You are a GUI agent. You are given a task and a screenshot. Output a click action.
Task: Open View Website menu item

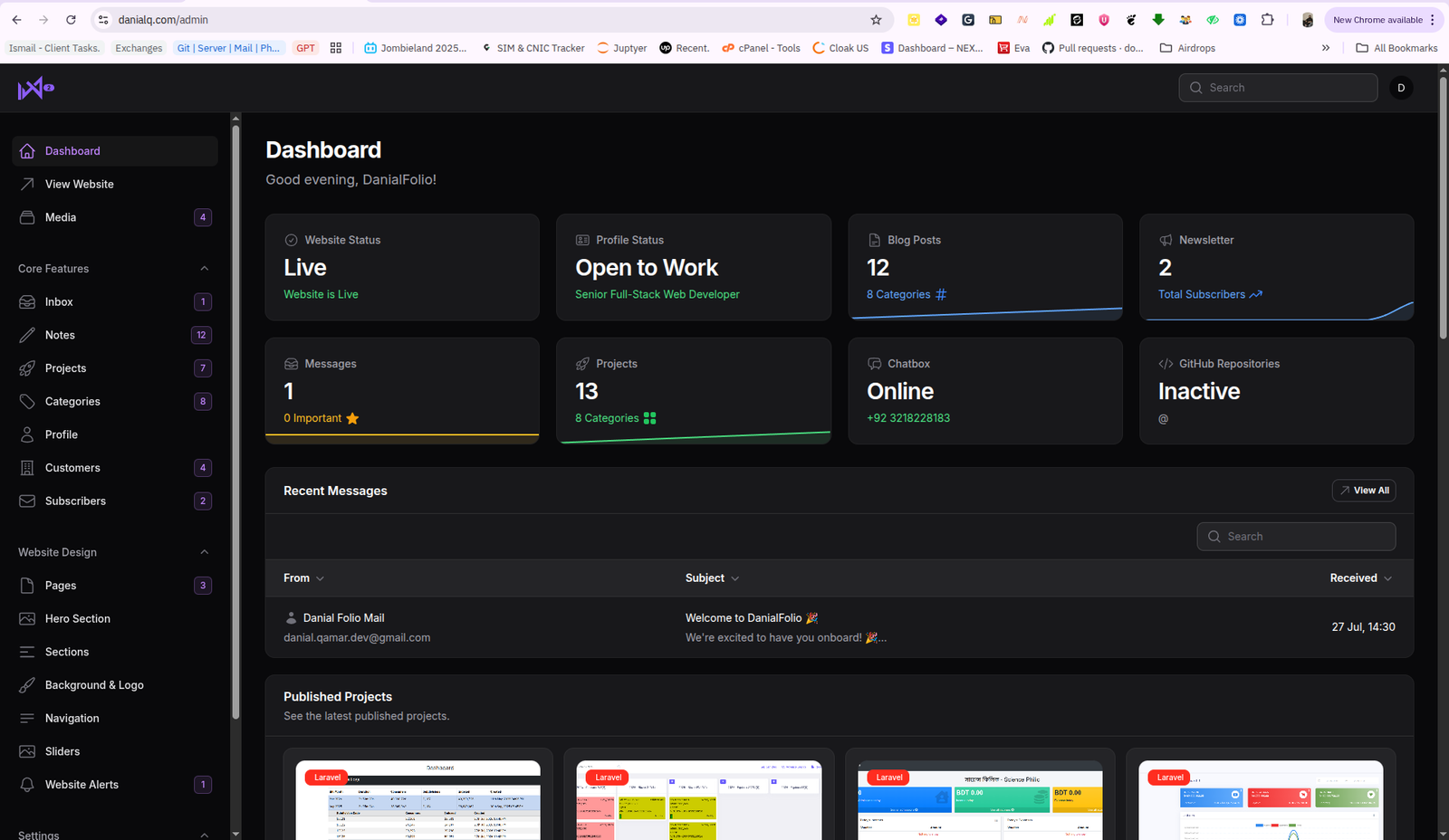[115, 184]
